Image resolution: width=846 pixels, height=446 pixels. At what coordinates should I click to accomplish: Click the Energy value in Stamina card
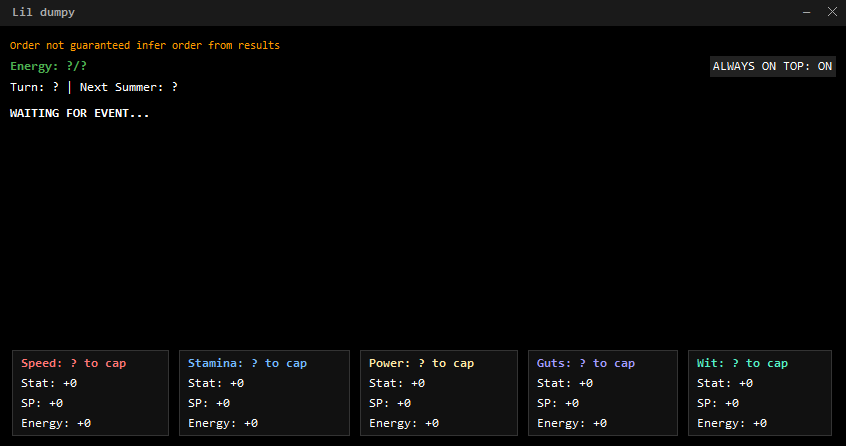pyautogui.click(x=223, y=423)
